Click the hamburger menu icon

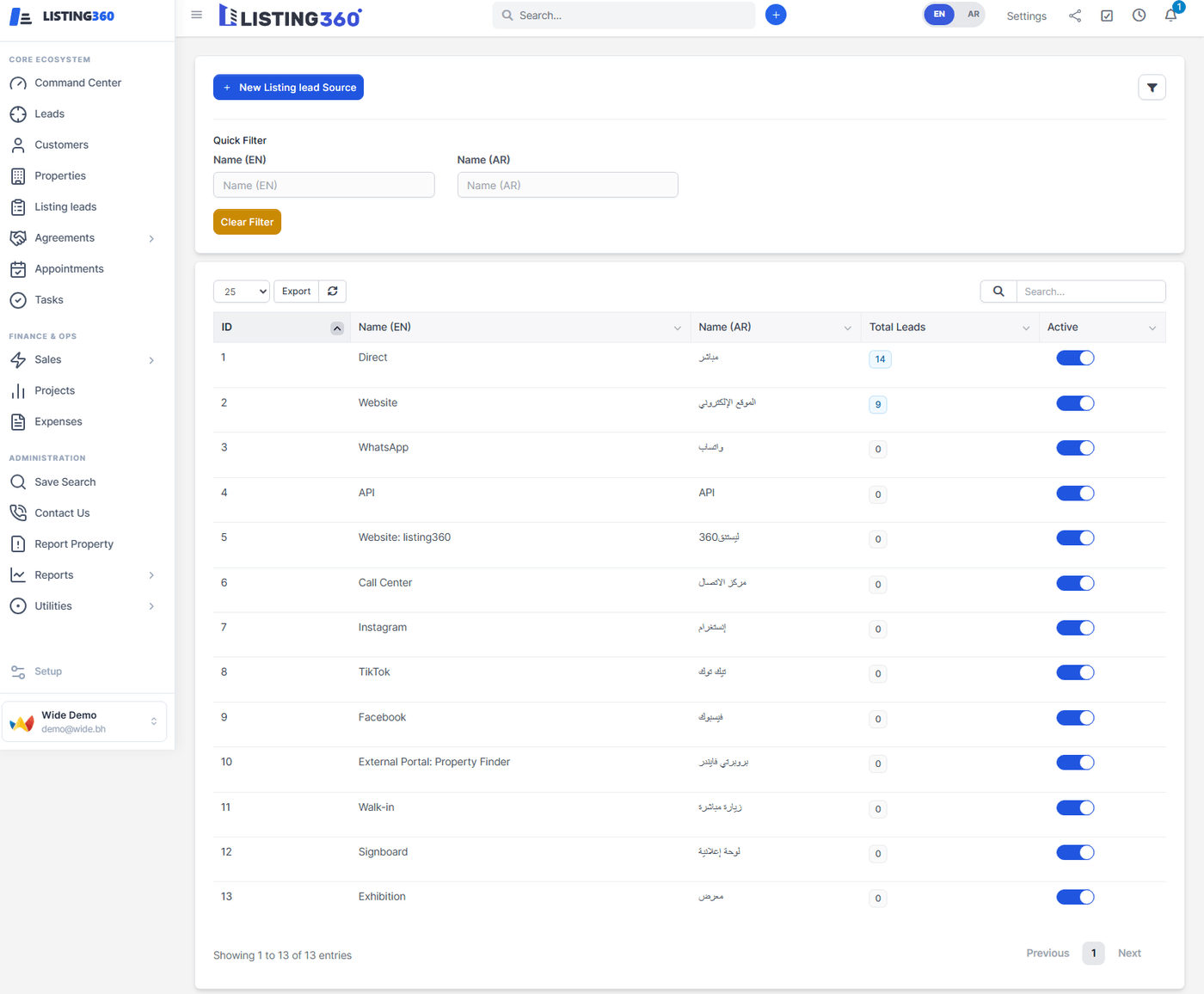[x=197, y=15]
